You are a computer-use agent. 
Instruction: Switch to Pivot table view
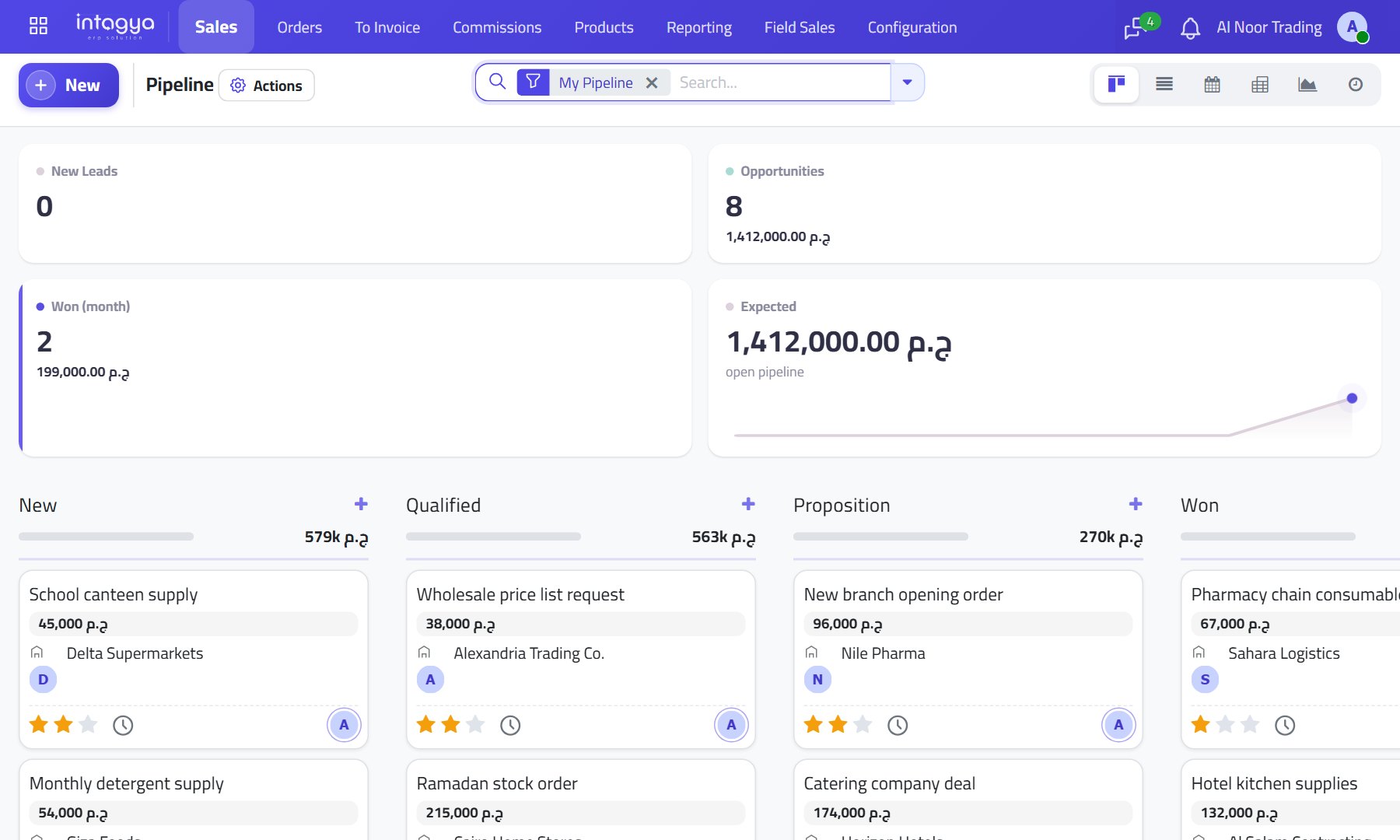(1260, 84)
